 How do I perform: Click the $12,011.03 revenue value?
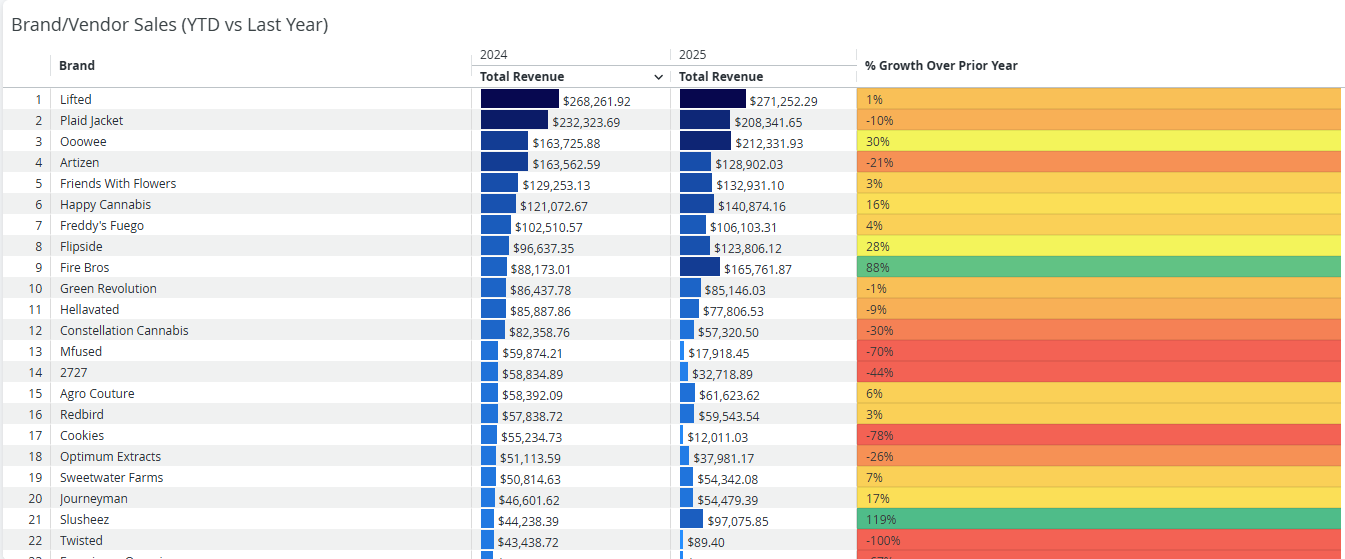(x=718, y=437)
